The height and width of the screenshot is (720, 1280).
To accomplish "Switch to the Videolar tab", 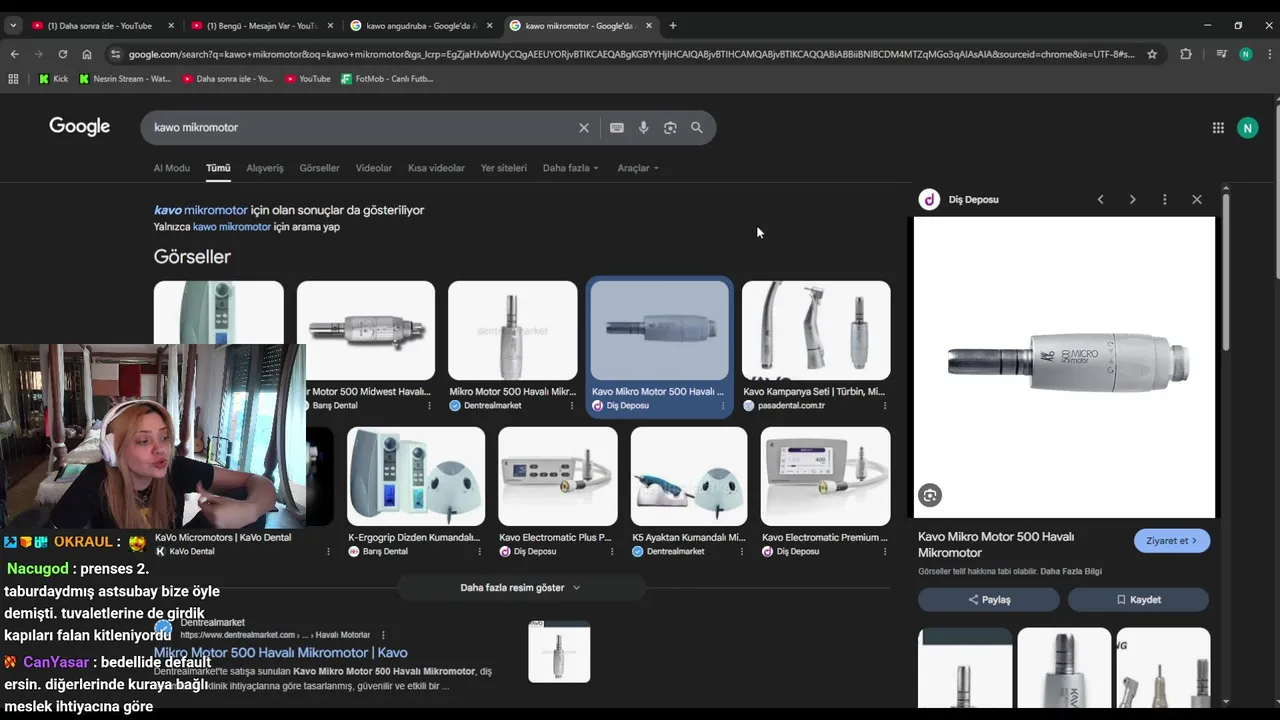I will 374,168.
